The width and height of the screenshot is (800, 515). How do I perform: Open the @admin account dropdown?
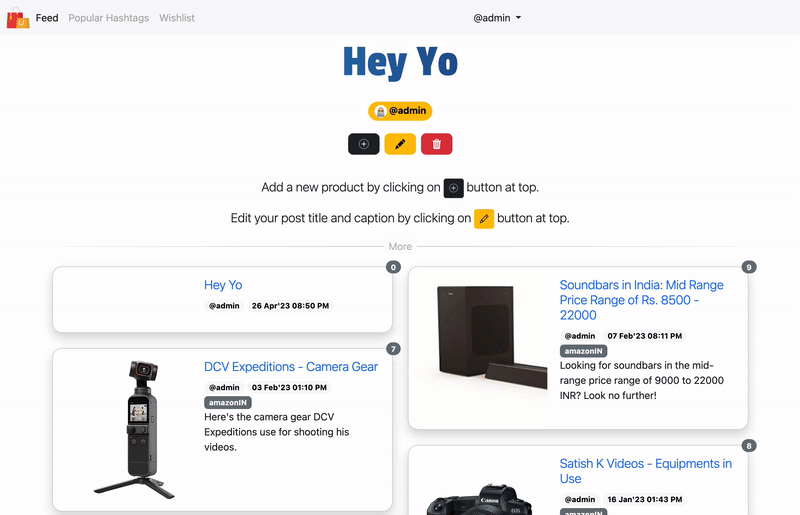(497, 18)
